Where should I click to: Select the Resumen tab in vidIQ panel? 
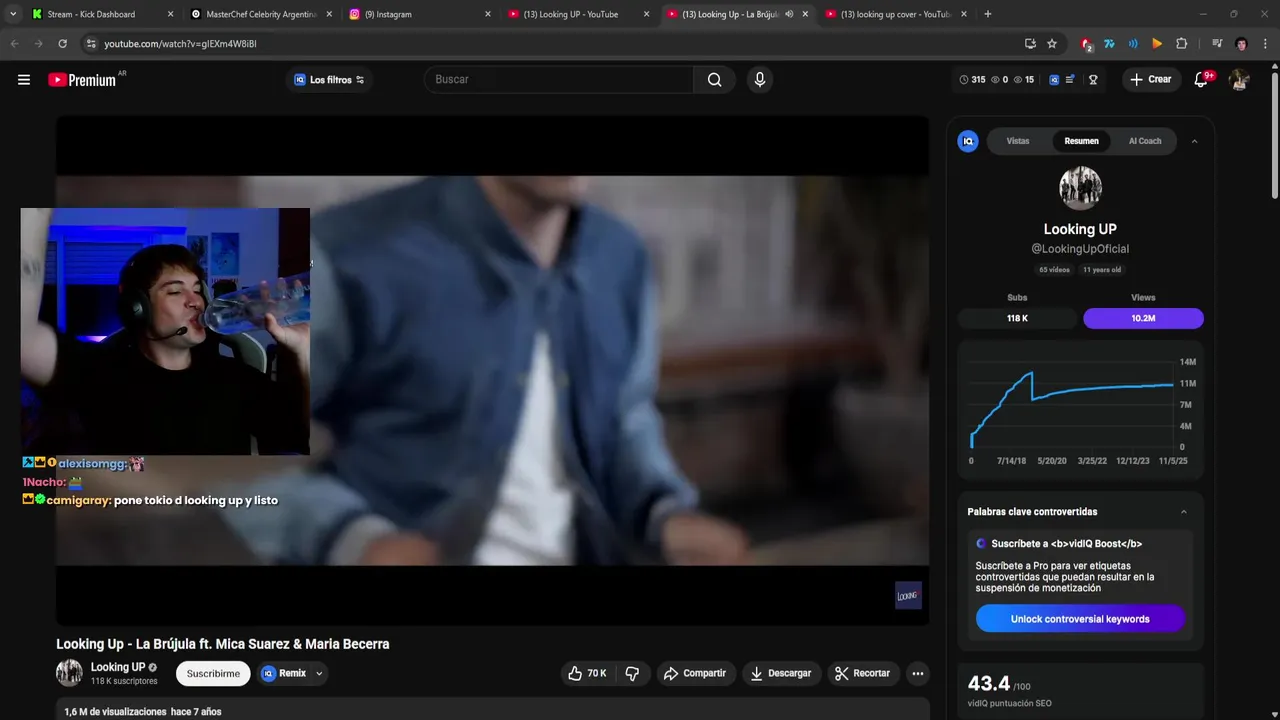coord(1081,141)
